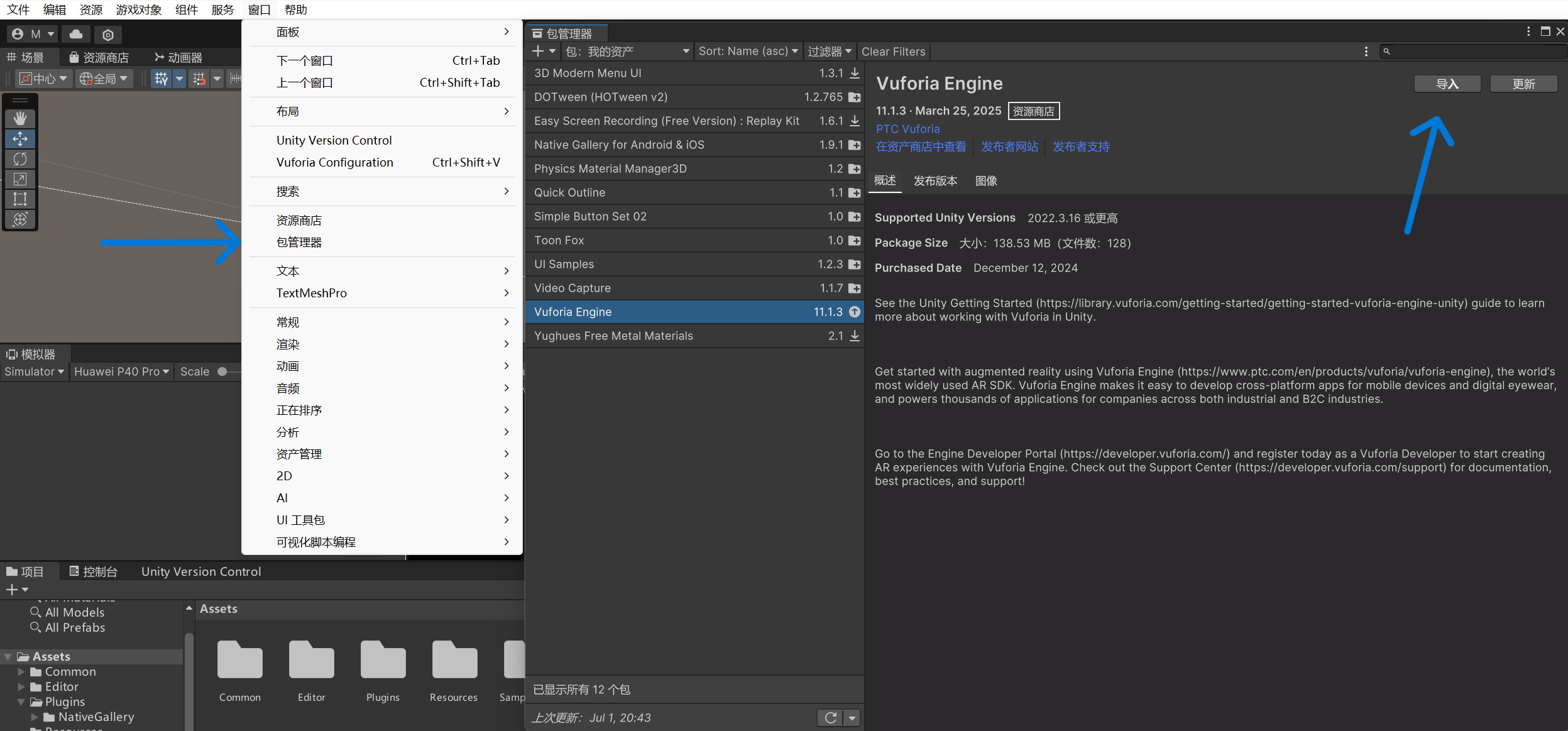Select the Rotate tool
Viewport: 1568px width, 731px height.
coord(20,159)
